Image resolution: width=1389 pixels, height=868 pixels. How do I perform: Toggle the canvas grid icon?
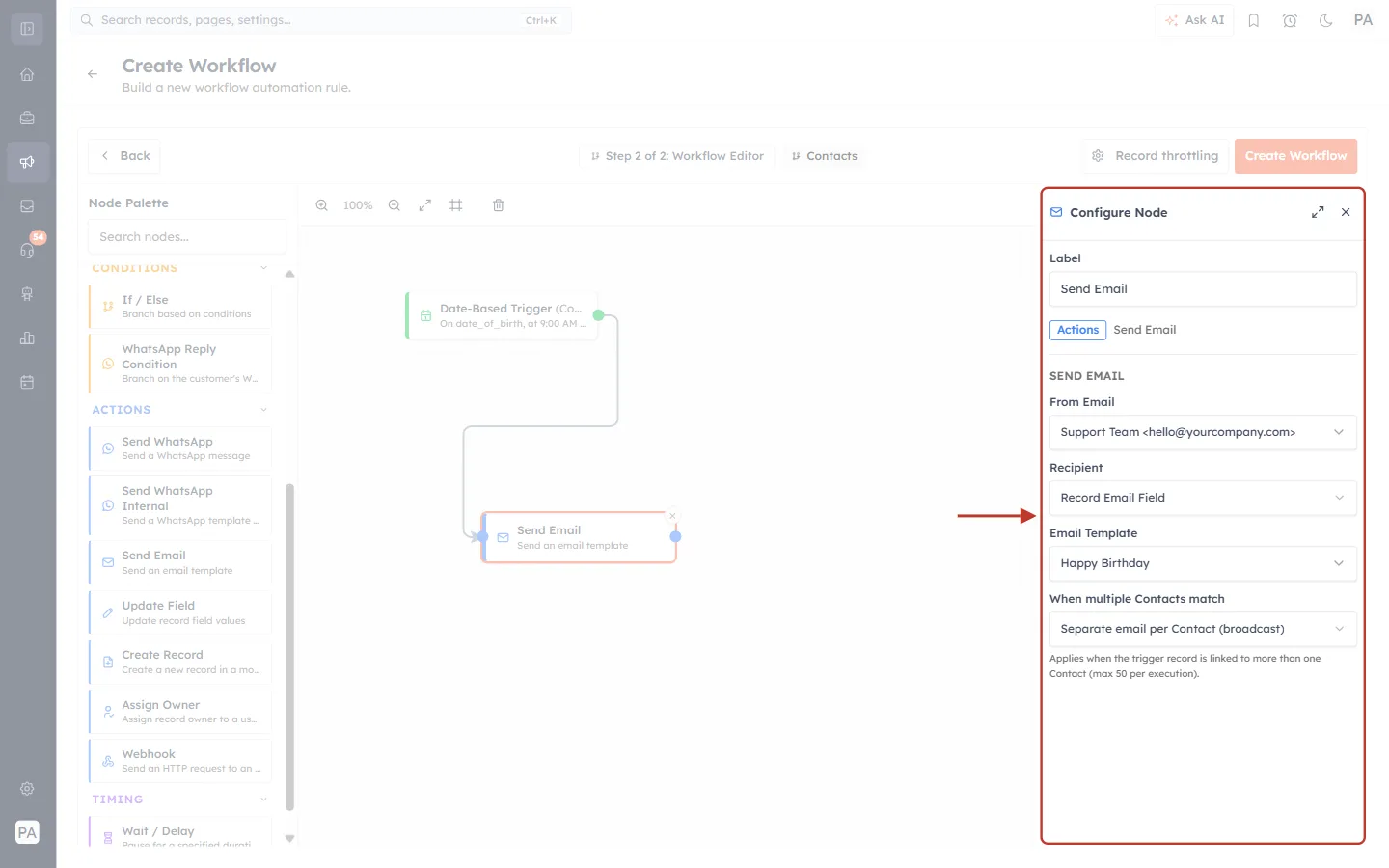[x=456, y=205]
